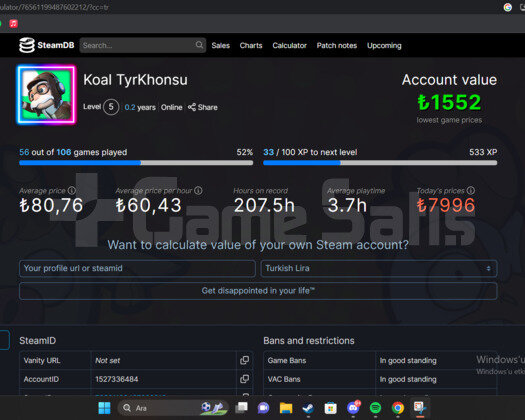Open Snipping Tool from the taskbar
Image resolution: width=525 pixels, height=420 pixels.
coord(420,408)
